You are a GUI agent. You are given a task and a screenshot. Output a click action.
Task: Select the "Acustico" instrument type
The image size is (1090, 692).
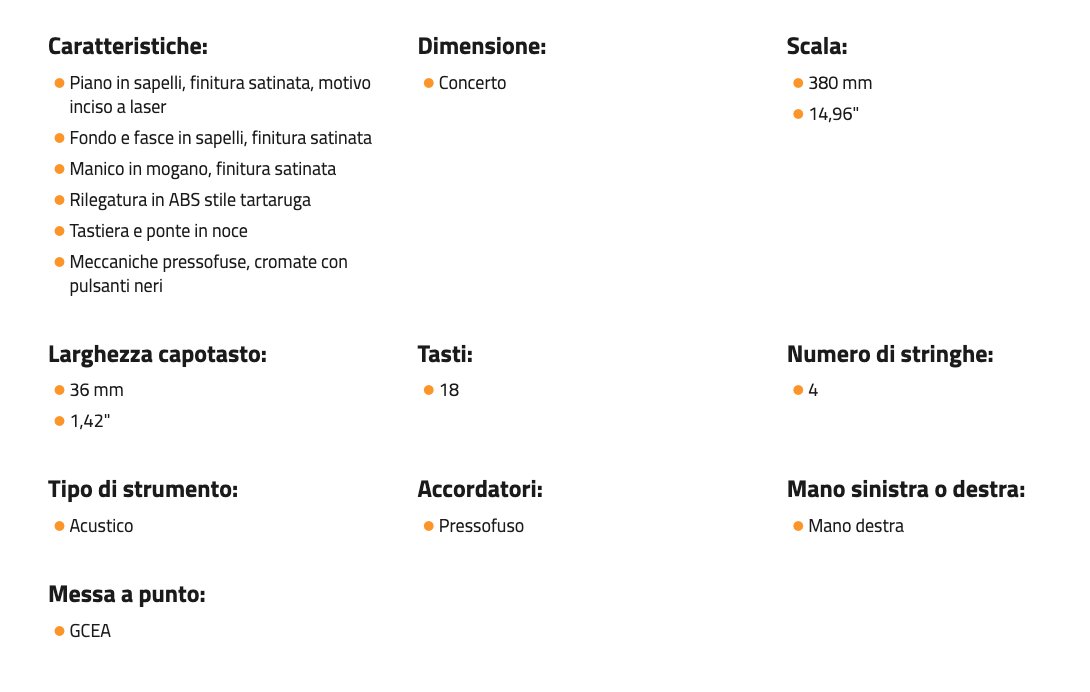tap(101, 526)
